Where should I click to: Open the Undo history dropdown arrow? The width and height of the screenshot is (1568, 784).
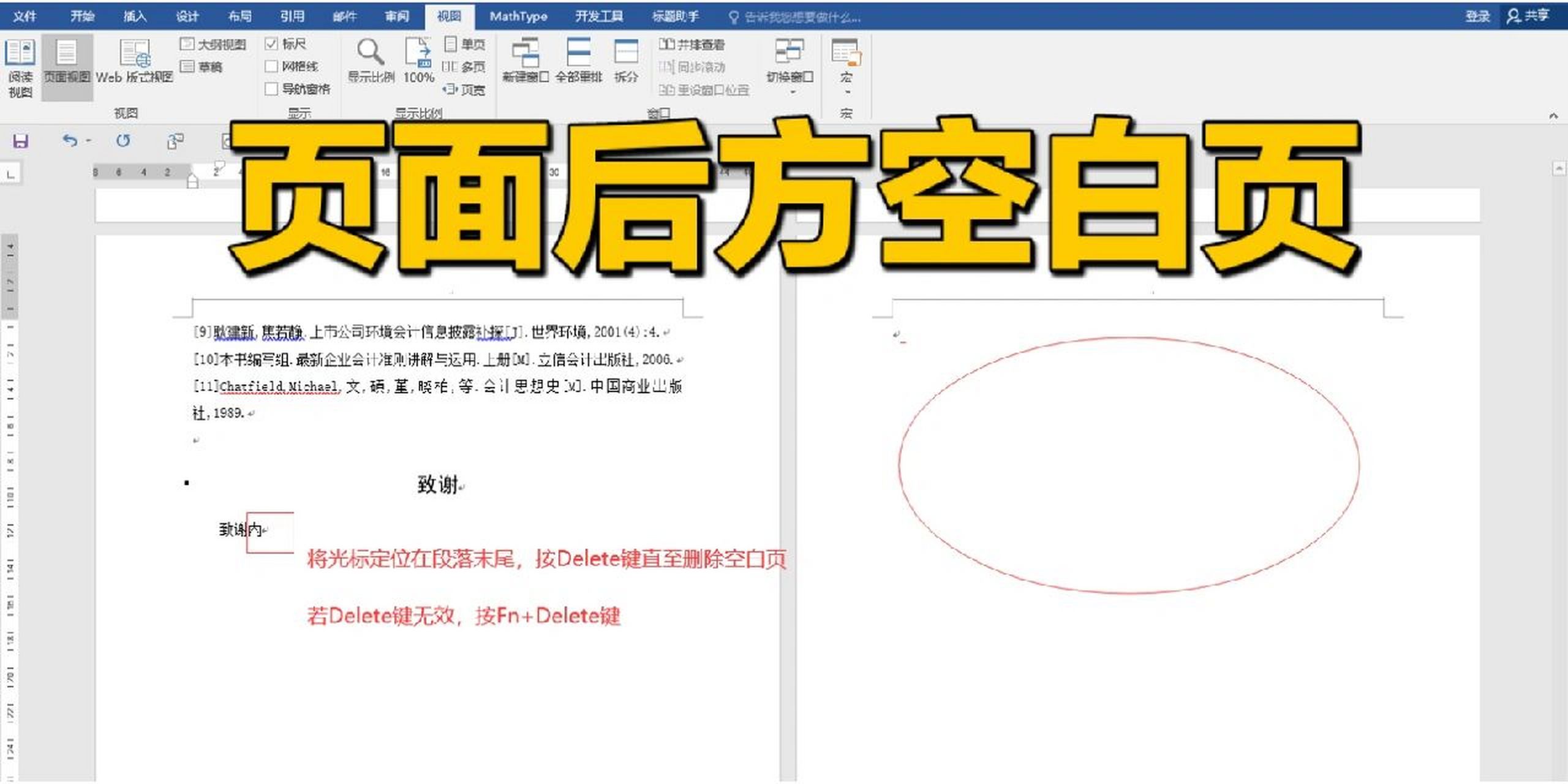[89, 141]
